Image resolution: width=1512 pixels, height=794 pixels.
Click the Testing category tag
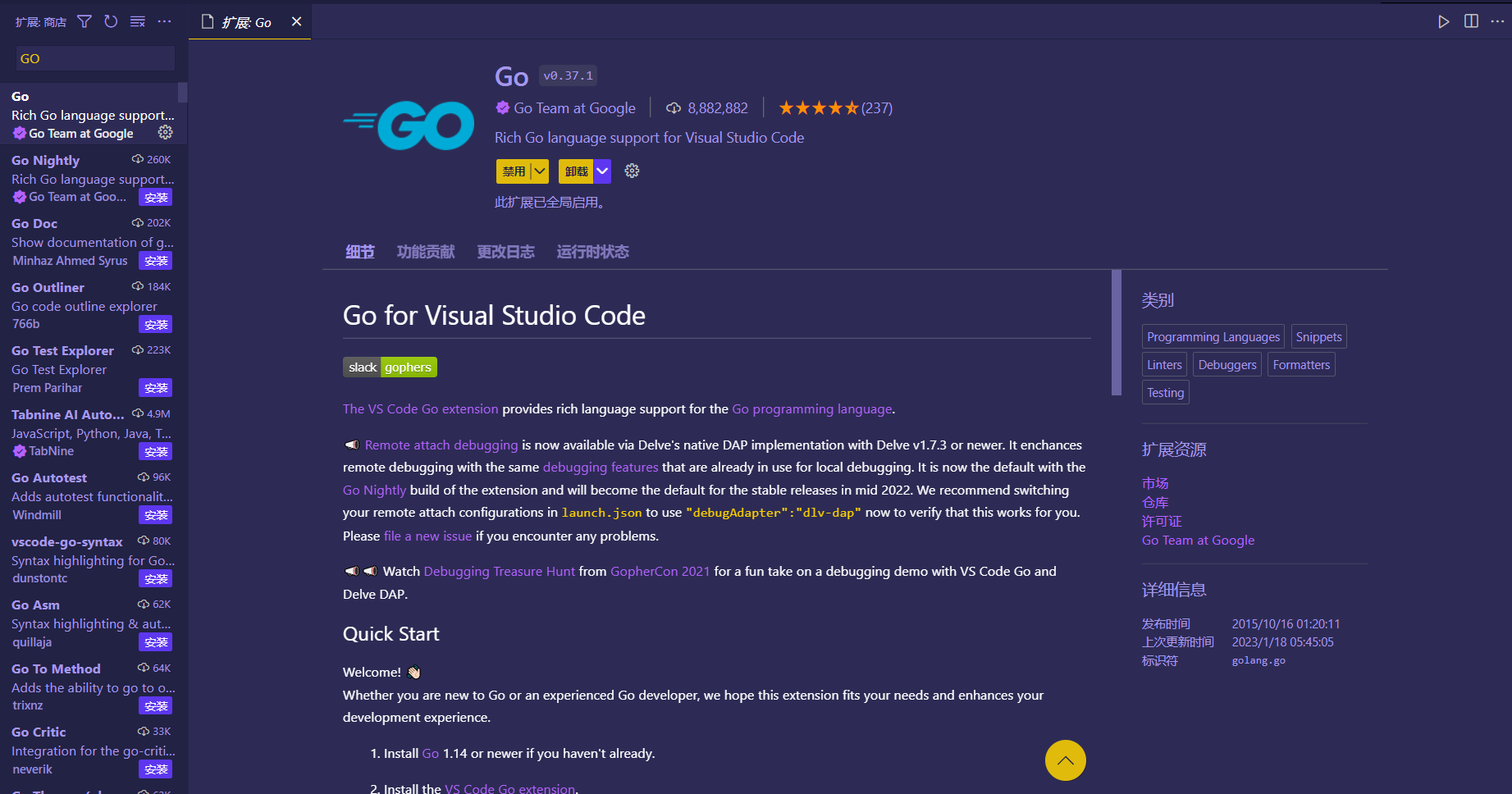pyautogui.click(x=1166, y=392)
